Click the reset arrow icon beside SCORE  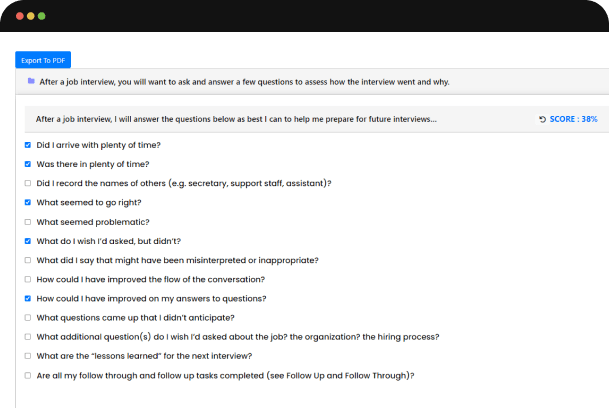542,119
